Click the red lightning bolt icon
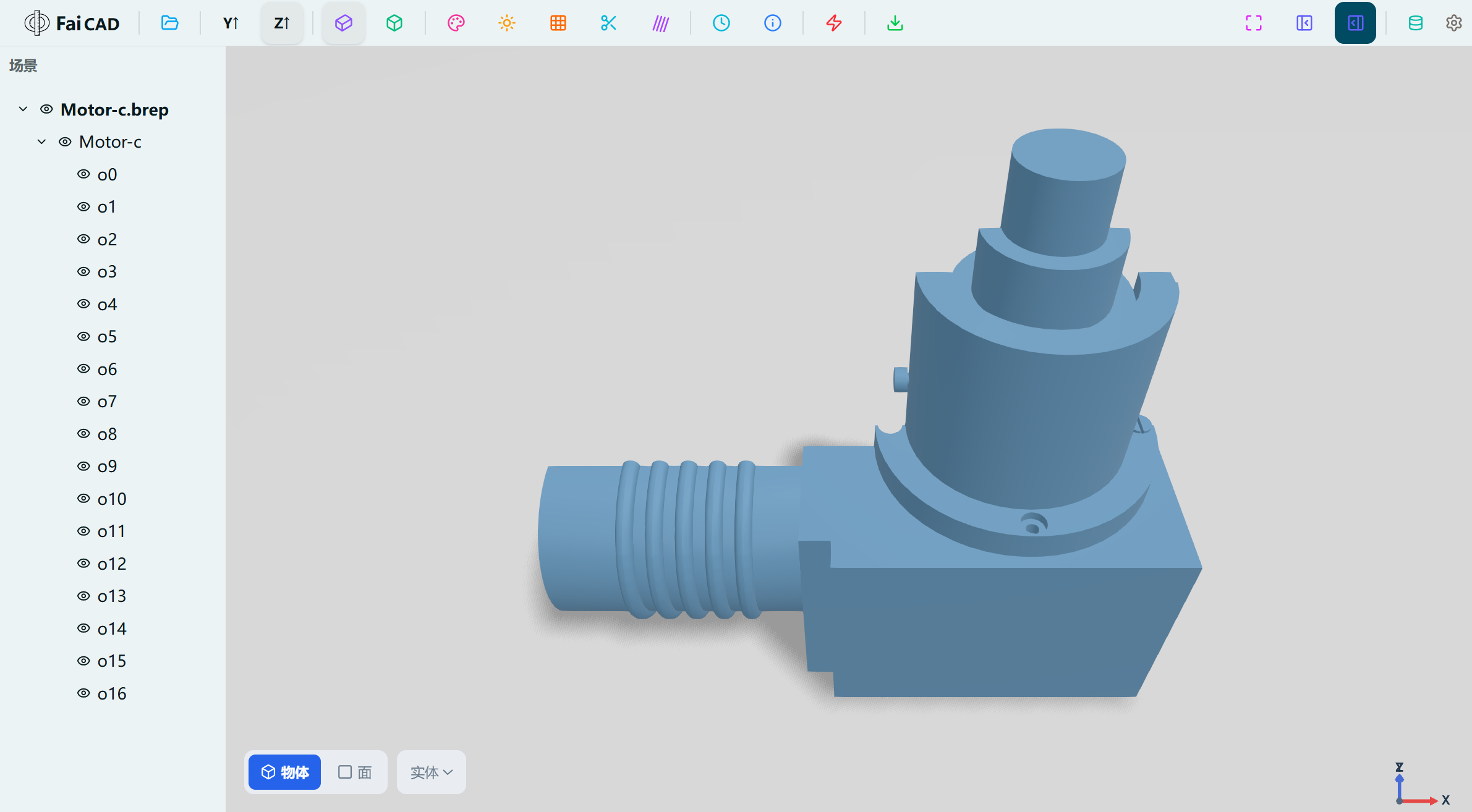This screenshot has height=812, width=1472. pyautogui.click(x=834, y=23)
